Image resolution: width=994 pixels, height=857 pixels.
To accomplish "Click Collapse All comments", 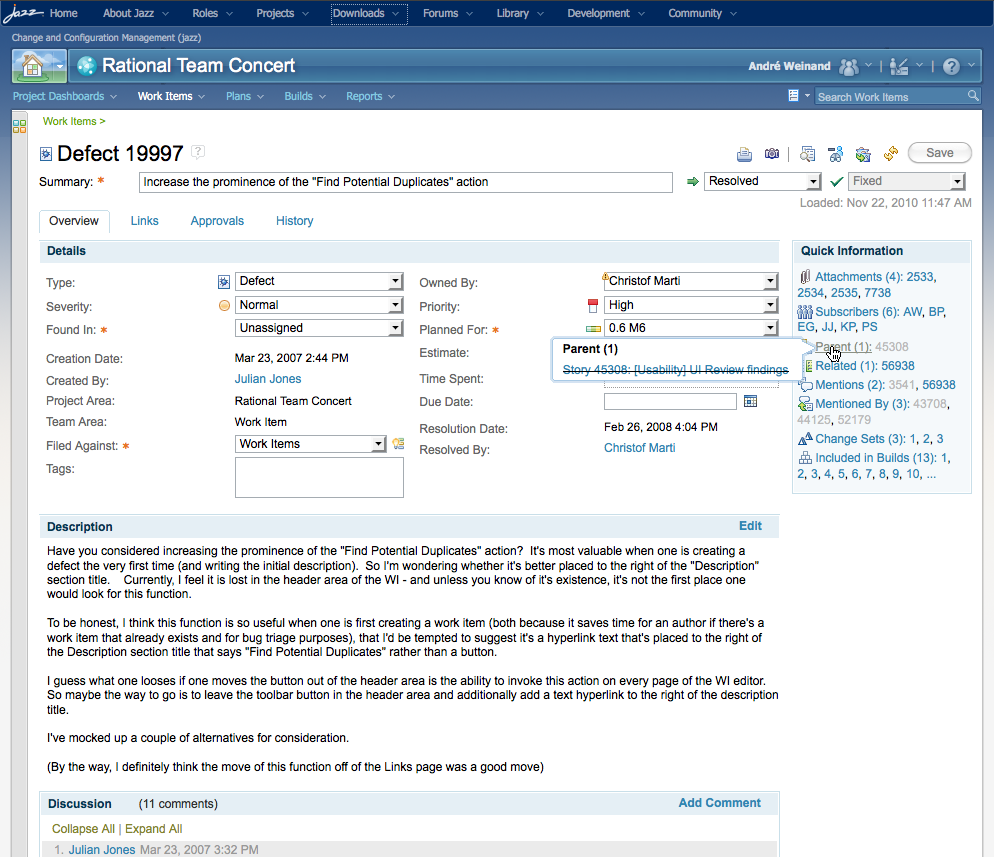I will (83, 828).
